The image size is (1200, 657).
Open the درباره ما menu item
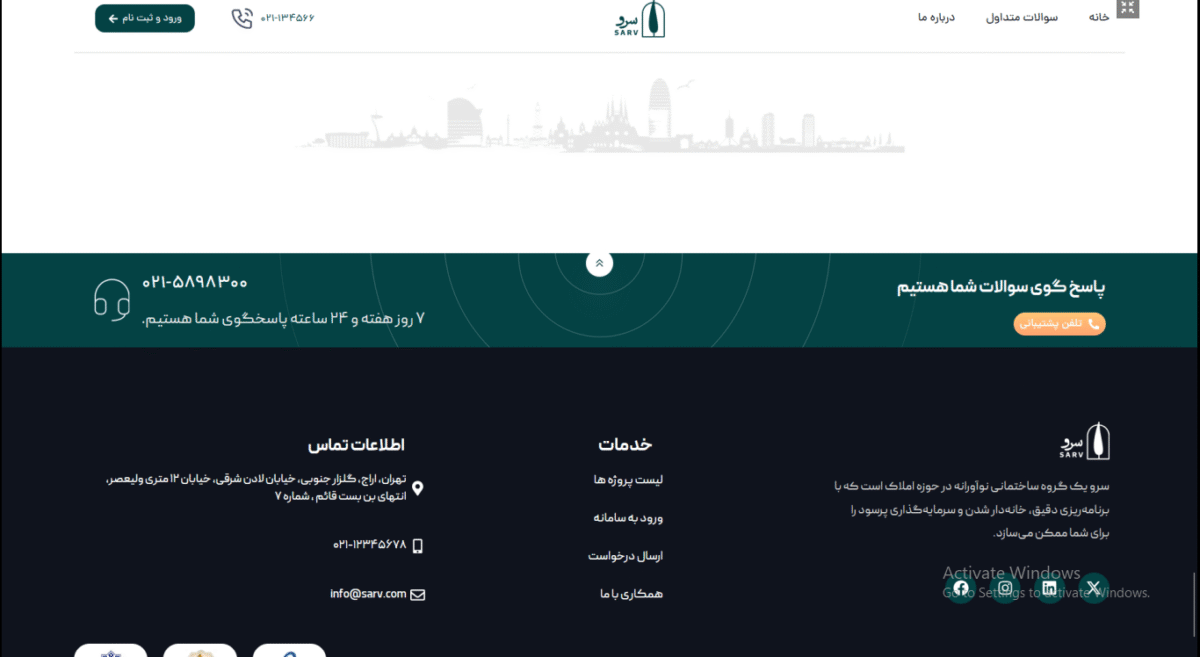(x=937, y=17)
